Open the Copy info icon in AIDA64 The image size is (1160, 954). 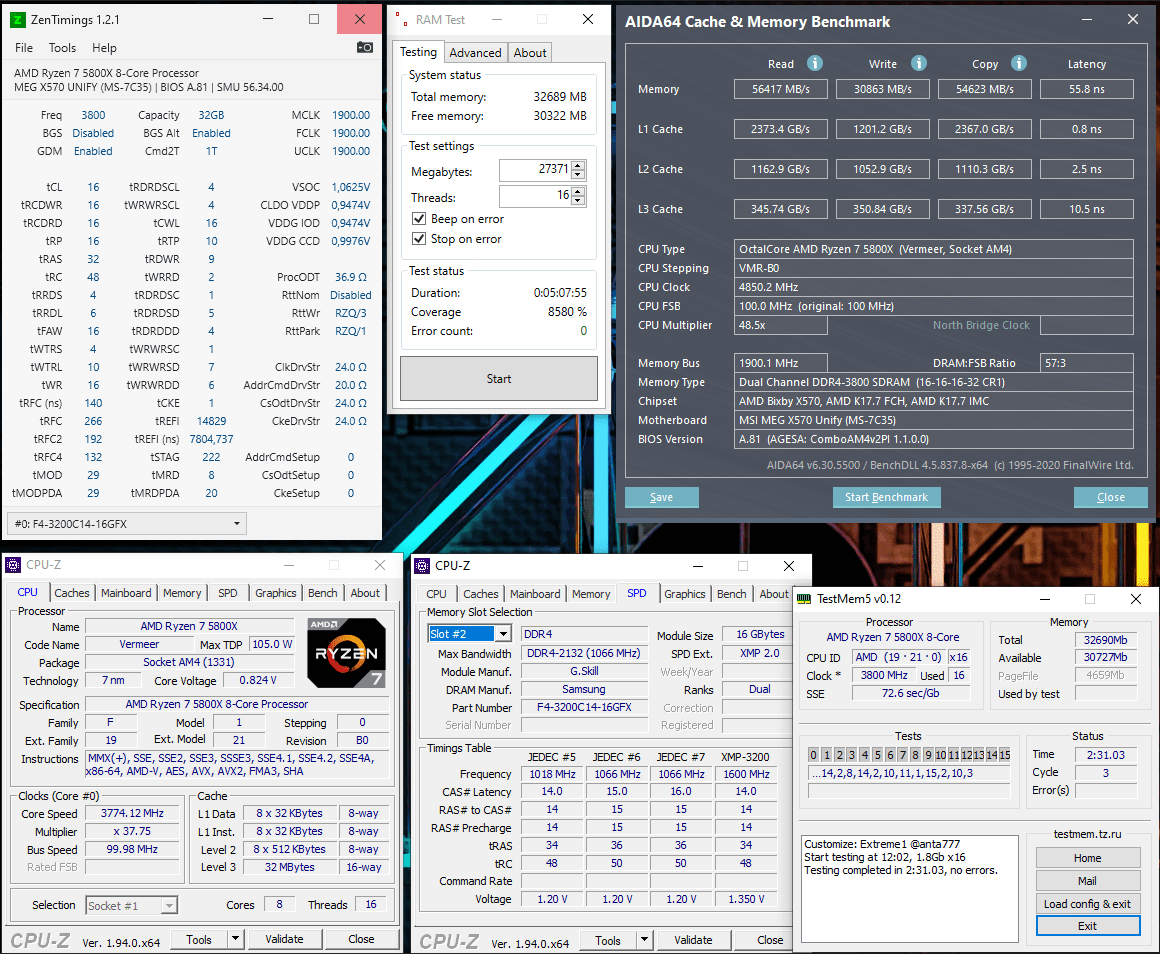click(x=1019, y=63)
